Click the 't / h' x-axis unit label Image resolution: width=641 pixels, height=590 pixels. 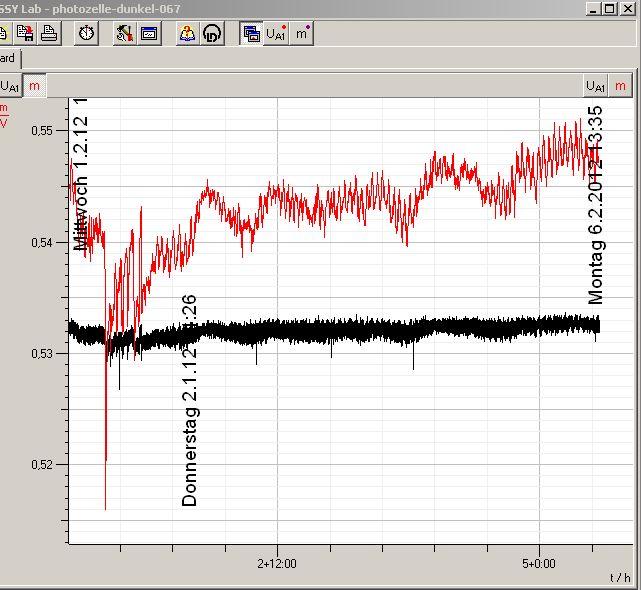pos(620,578)
